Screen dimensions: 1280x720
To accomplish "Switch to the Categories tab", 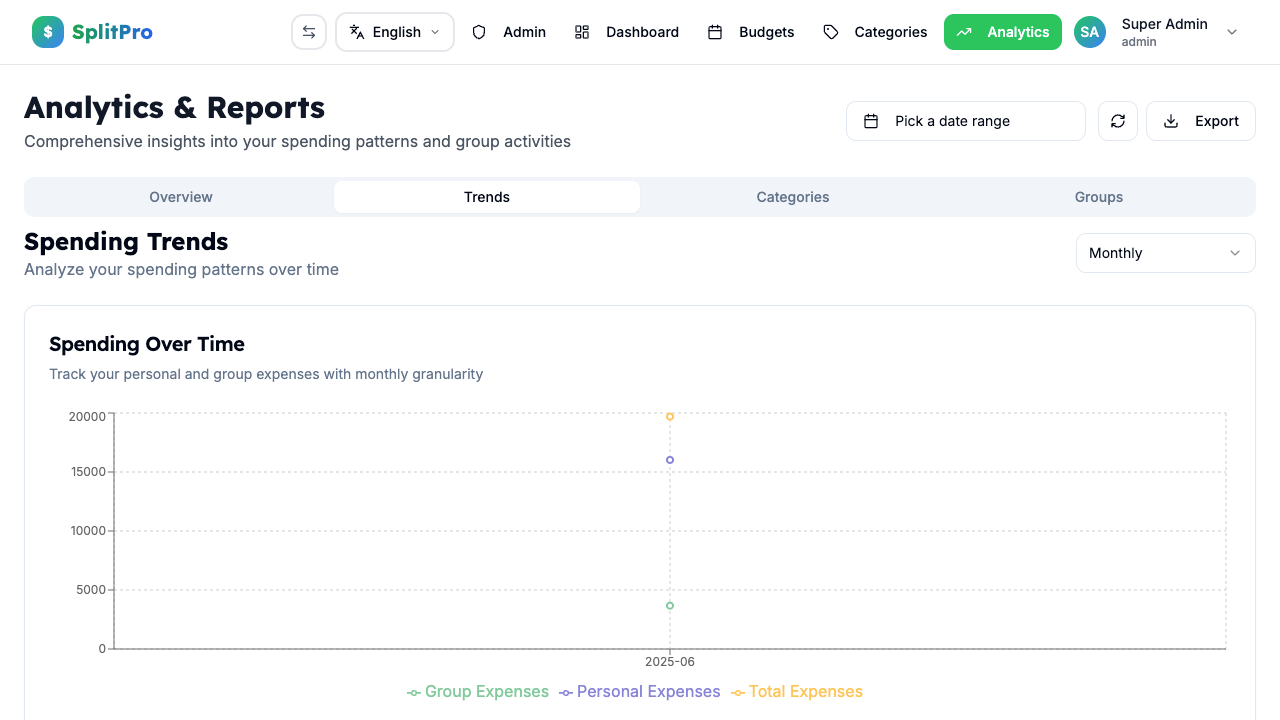I will pos(792,197).
